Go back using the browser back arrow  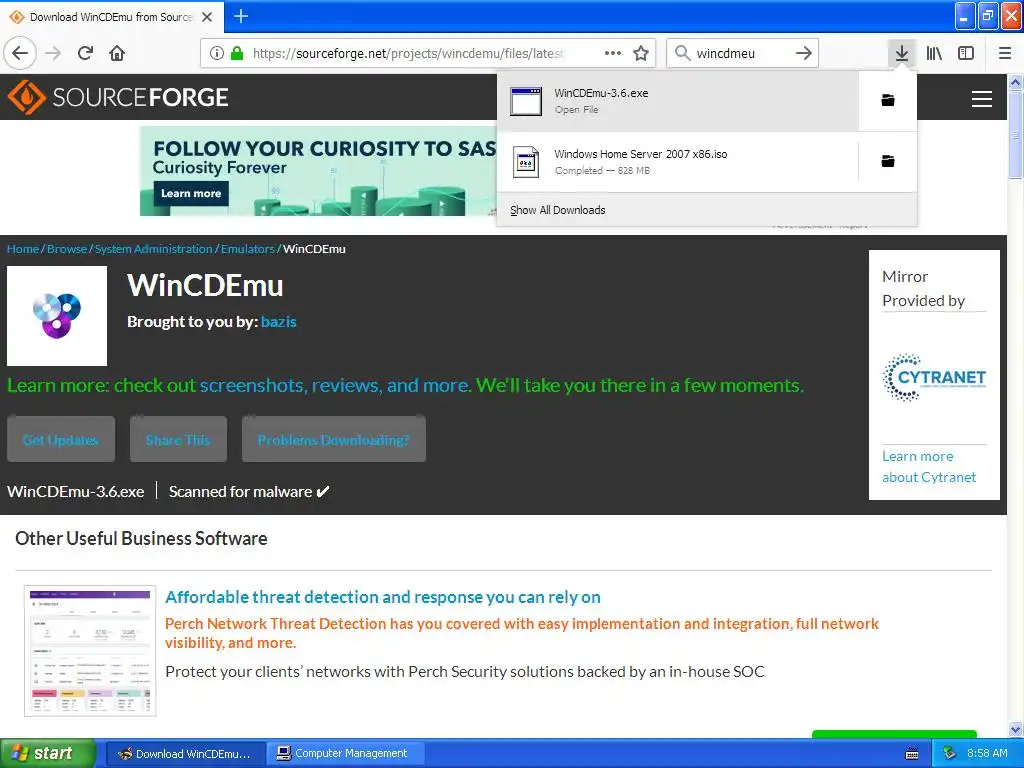20,53
